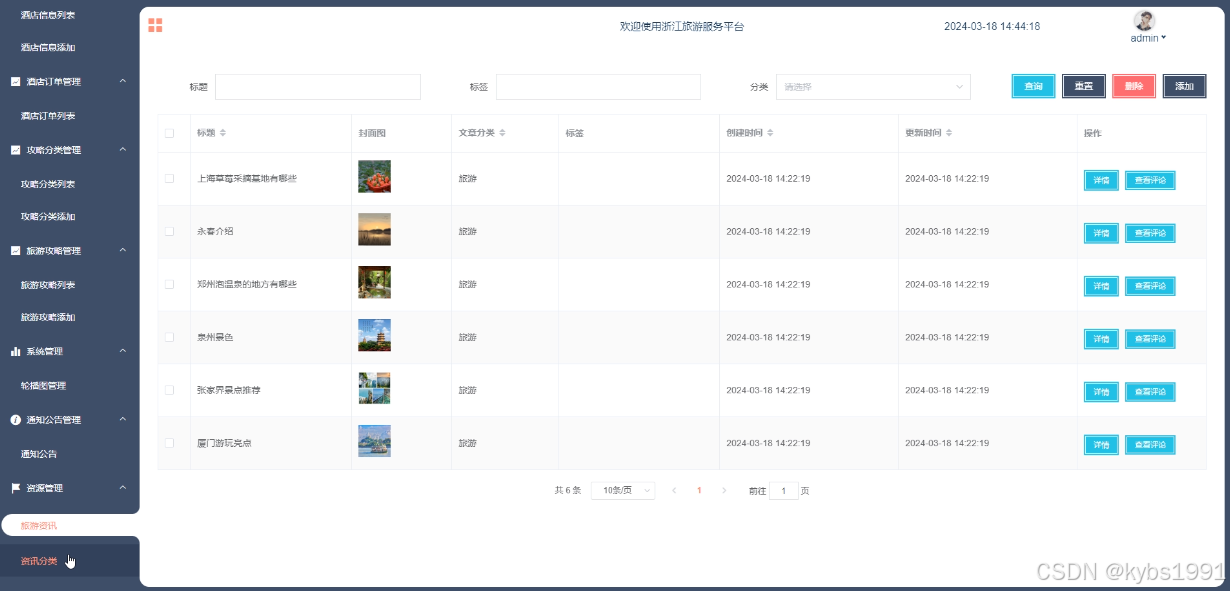1230x591 pixels.
Task: Click 查看评论 for 永春介绍 row
Action: click(x=1150, y=233)
